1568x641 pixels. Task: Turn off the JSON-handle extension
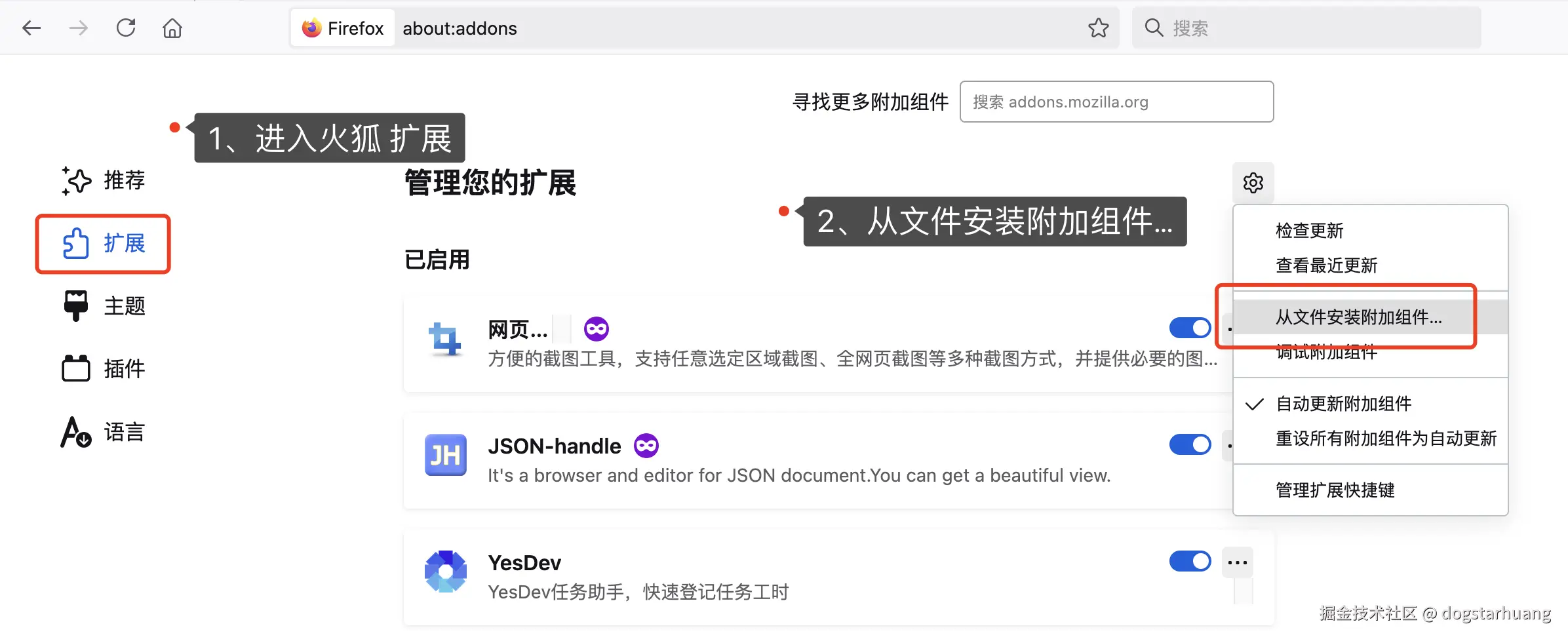[x=1190, y=444]
